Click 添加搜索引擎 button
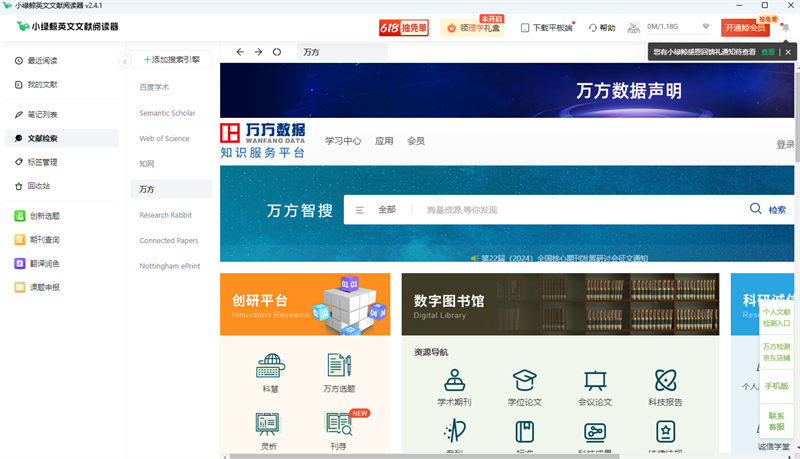This screenshot has height=459, width=800. pyautogui.click(x=171, y=60)
